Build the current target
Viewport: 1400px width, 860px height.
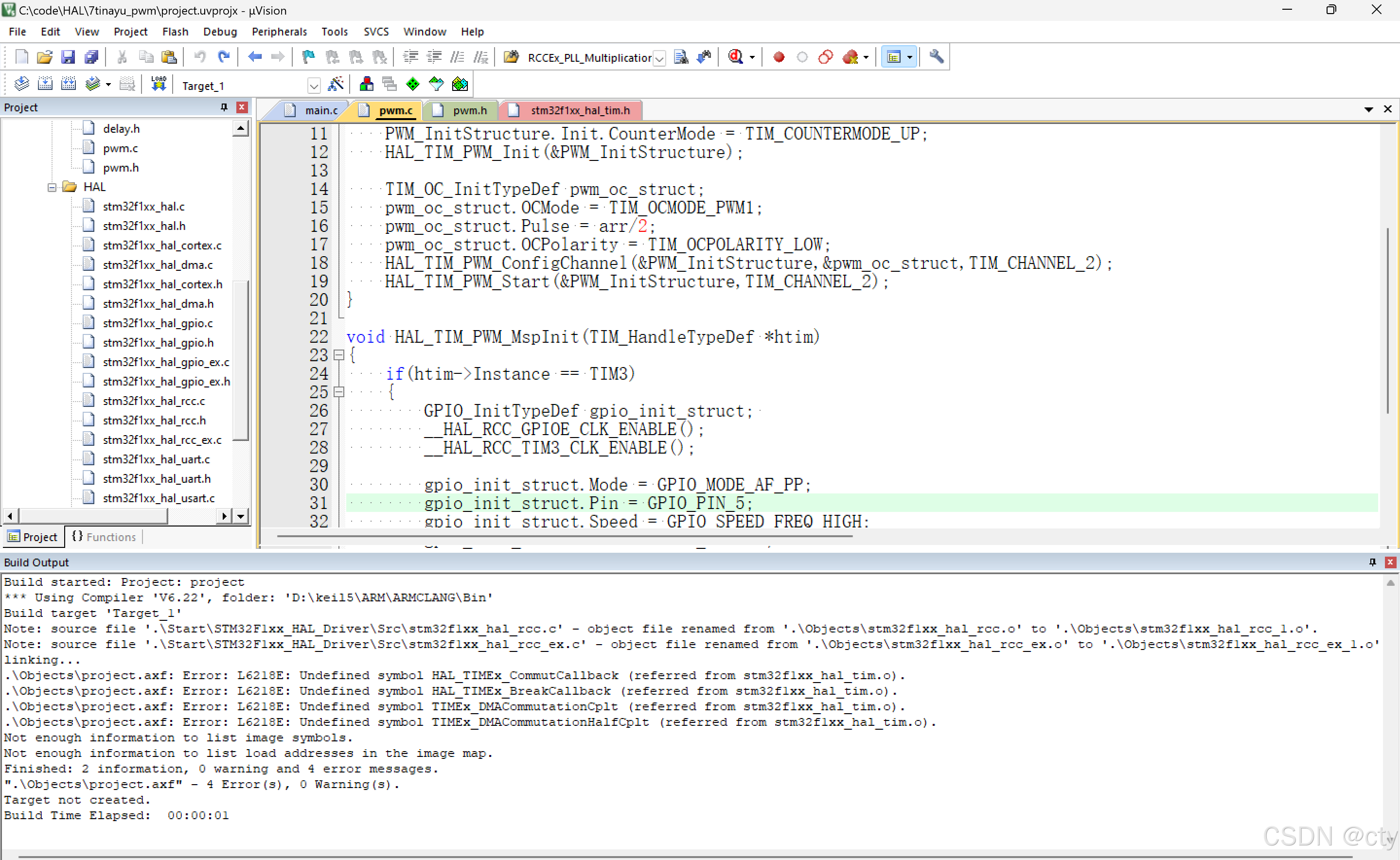click(x=45, y=84)
